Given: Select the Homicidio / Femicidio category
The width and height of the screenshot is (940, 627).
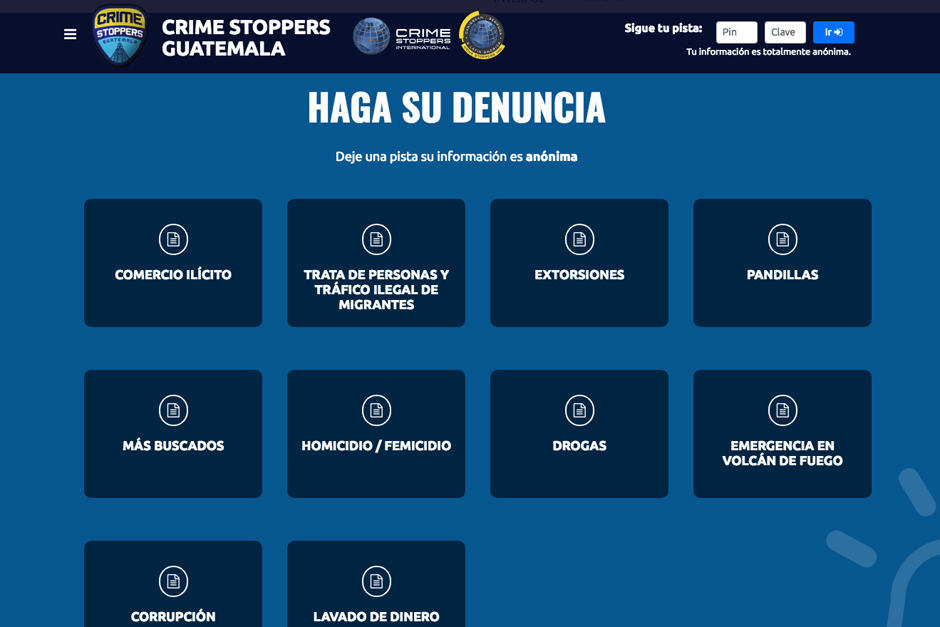Looking at the screenshot, I should [x=376, y=446].
